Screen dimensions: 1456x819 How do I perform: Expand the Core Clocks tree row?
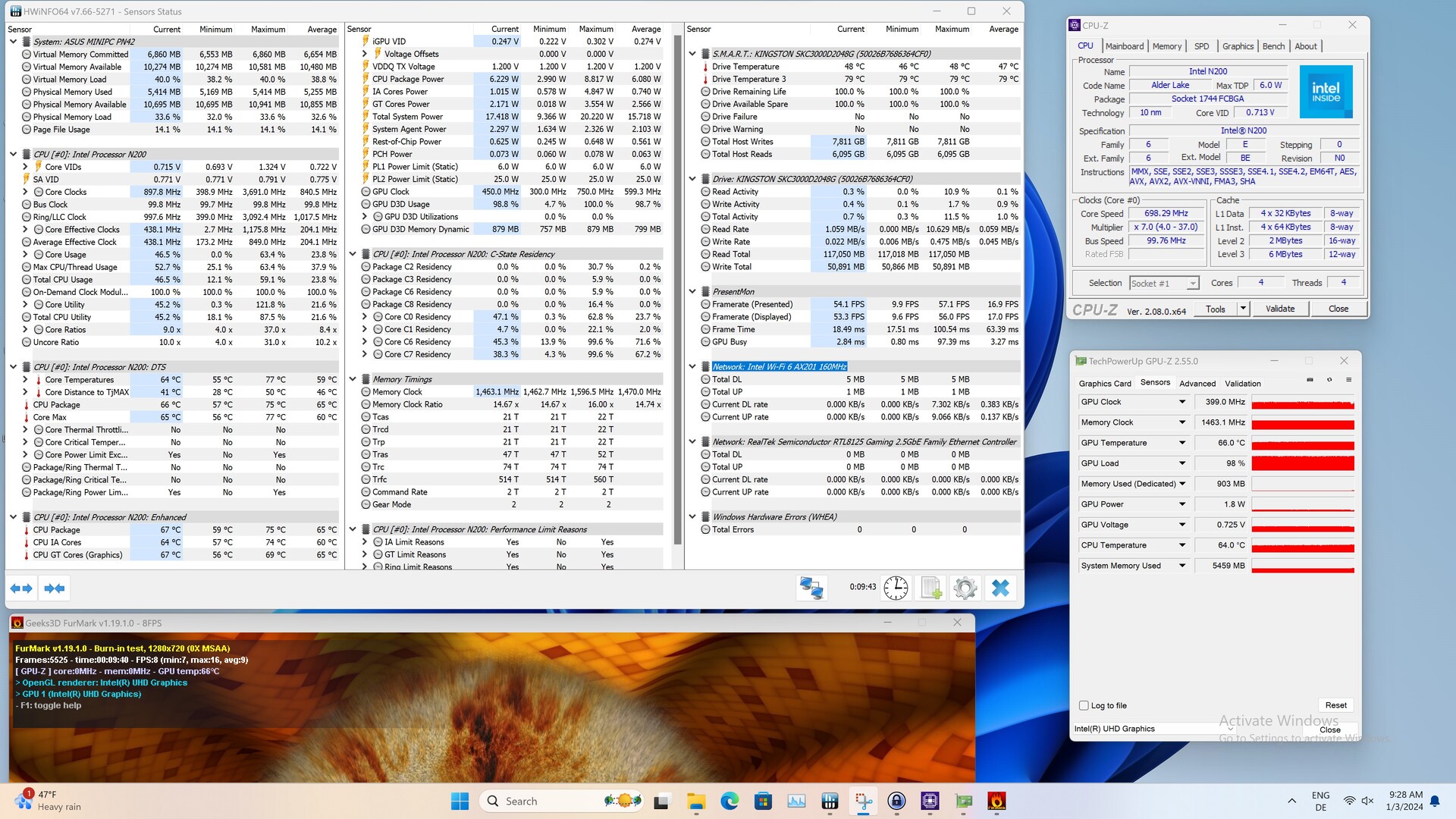(25, 192)
